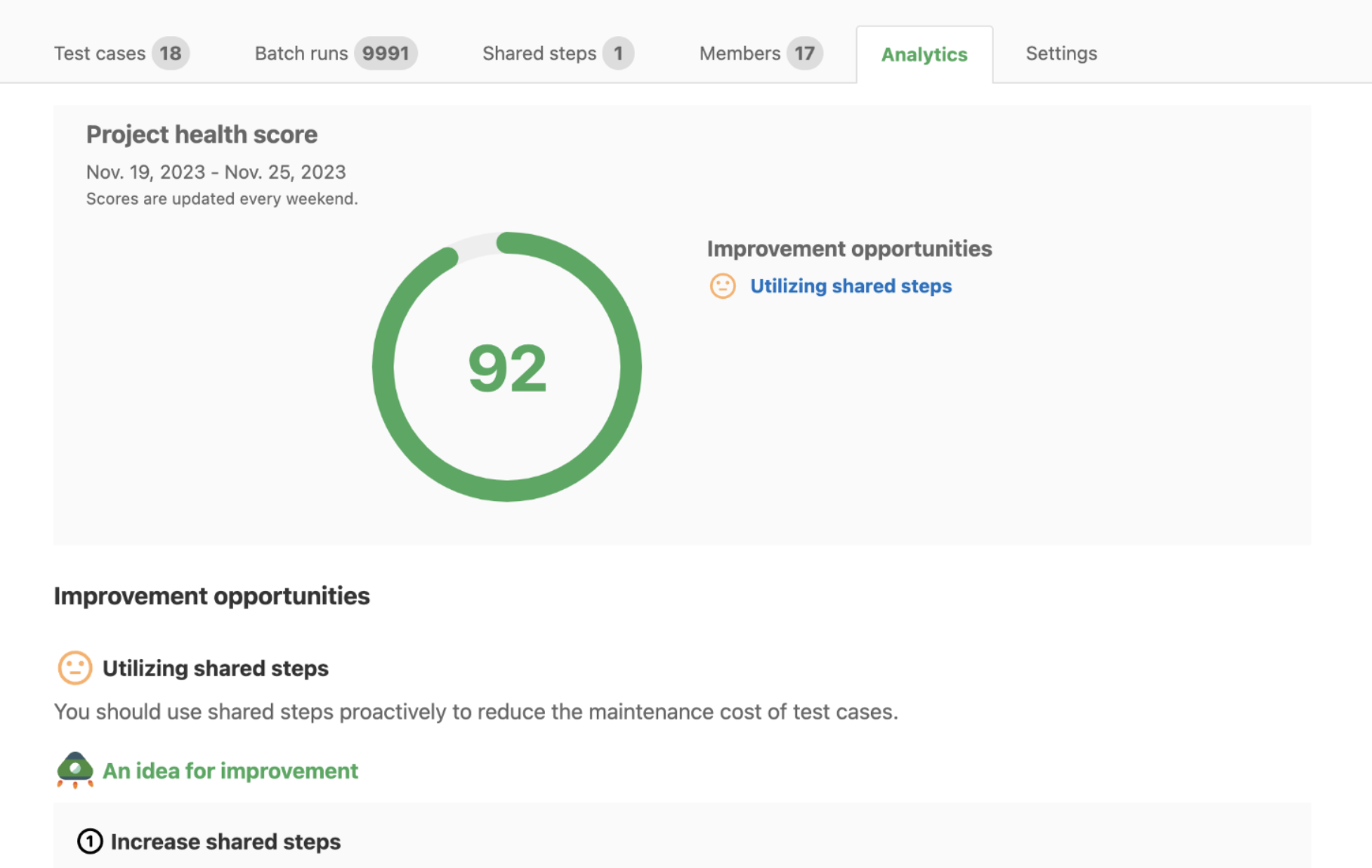Image resolution: width=1372 pixels, height=868 pixels.
Task: Click the 17 badge beside Members
Action: pos(804,54)
